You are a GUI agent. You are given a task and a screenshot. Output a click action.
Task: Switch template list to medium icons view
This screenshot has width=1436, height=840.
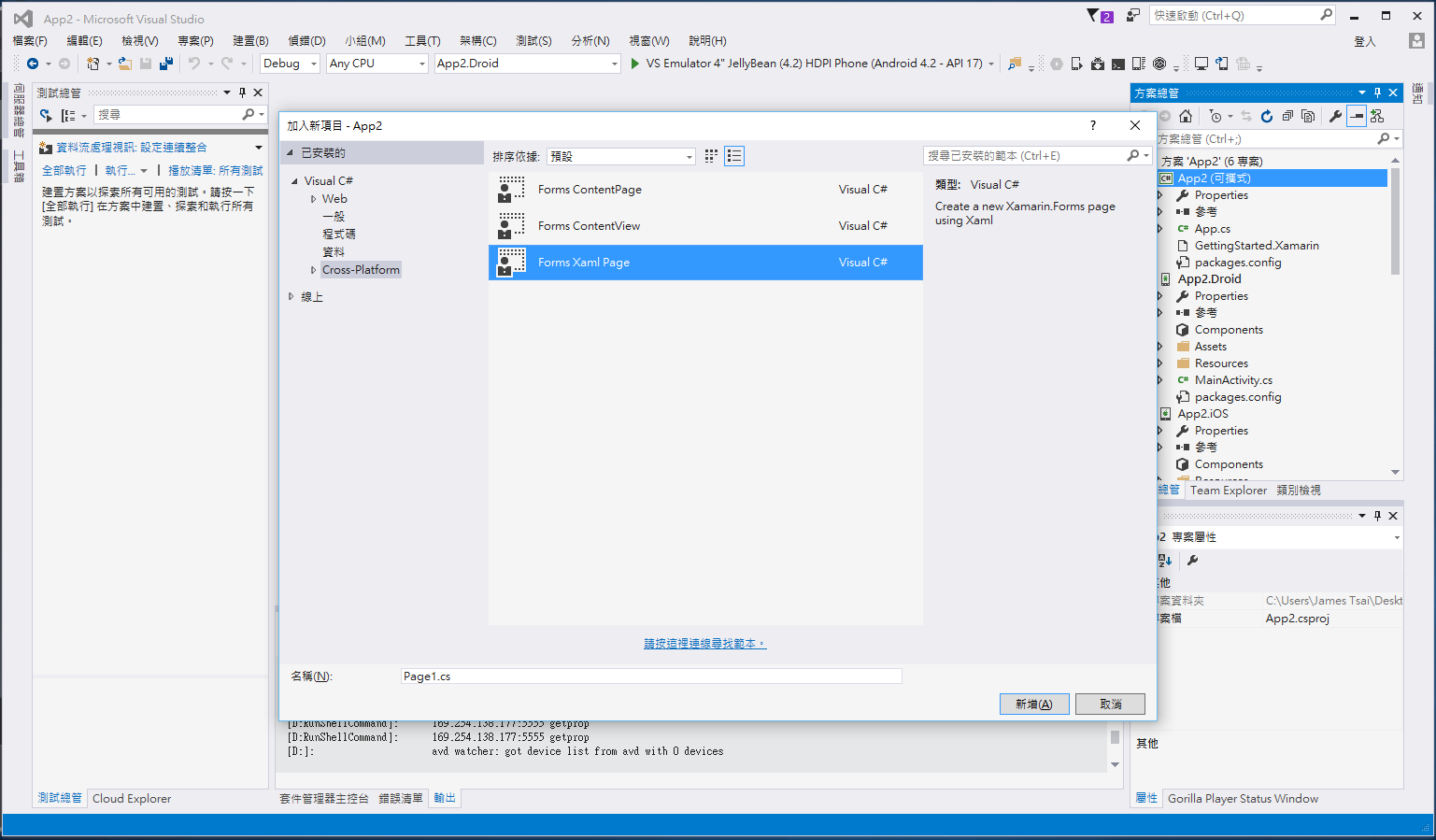711,156
